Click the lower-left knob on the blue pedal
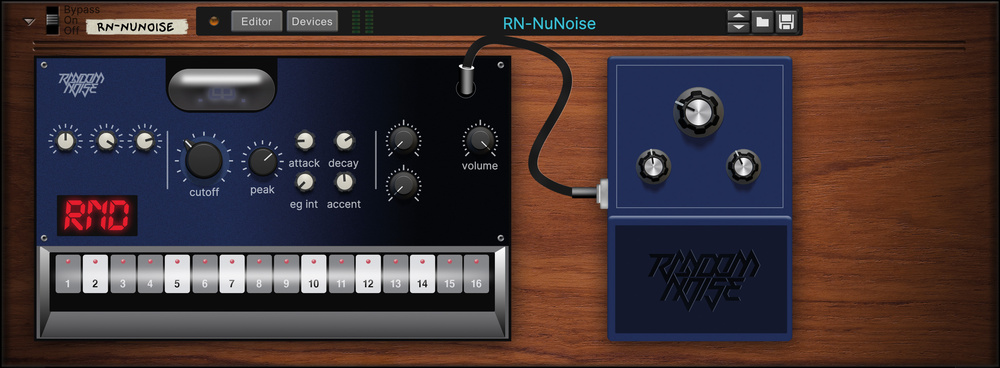The image size is (1000, 368). [x=654, y=166]
